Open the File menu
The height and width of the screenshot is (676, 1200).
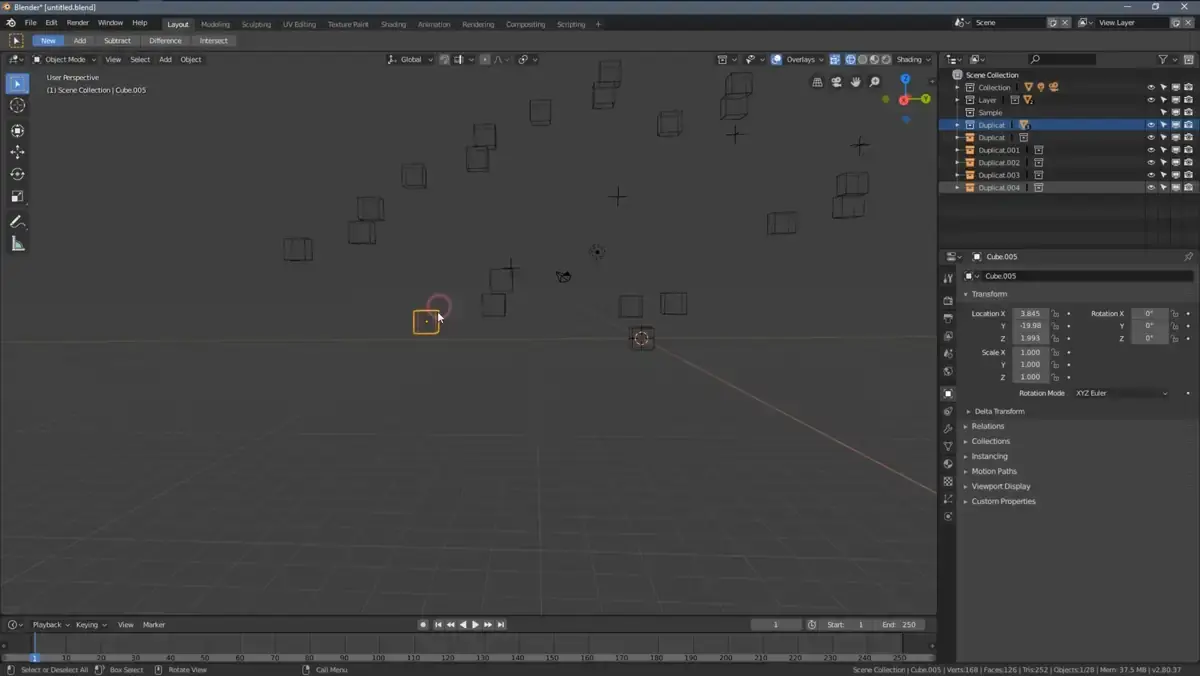[x=30, y=23]
